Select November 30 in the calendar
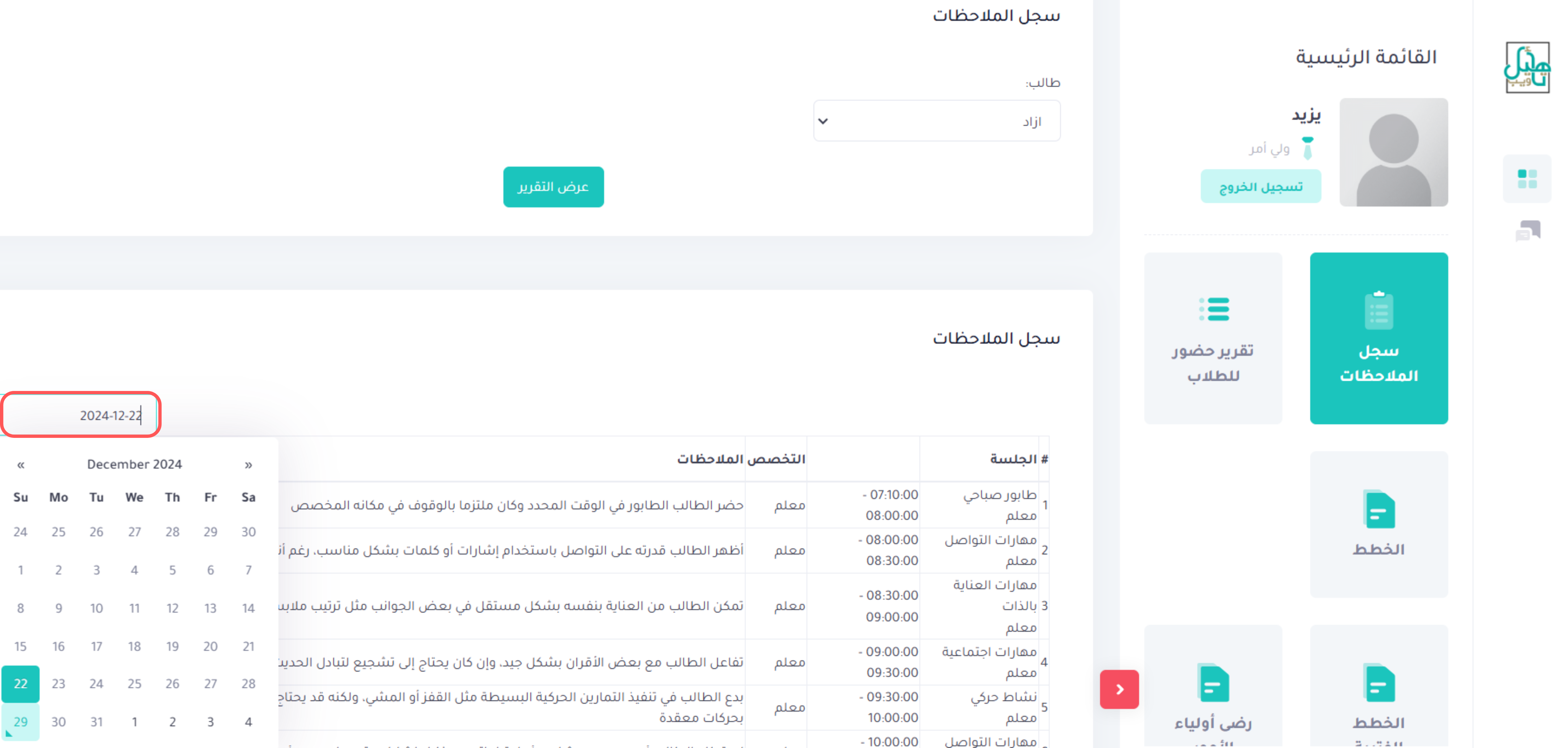 (x=248, y=532)
